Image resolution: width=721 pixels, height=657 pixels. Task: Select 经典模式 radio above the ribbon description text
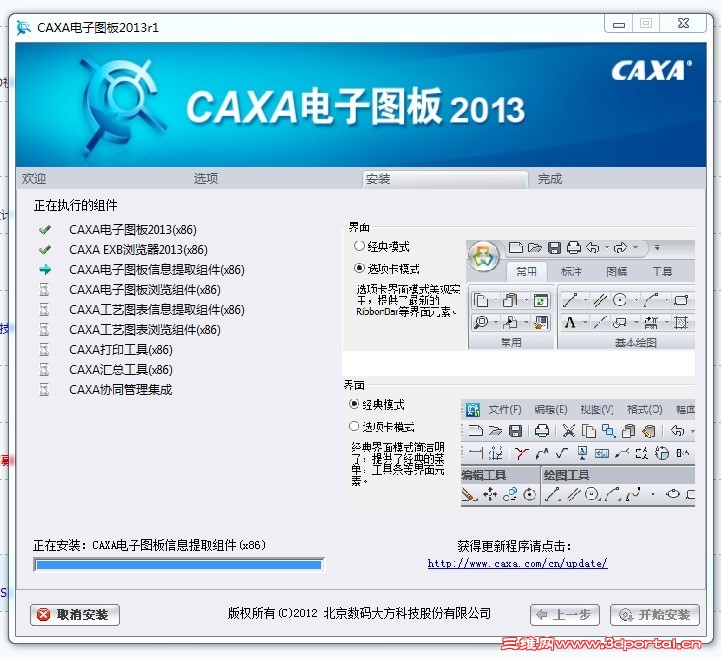[359, 246]
